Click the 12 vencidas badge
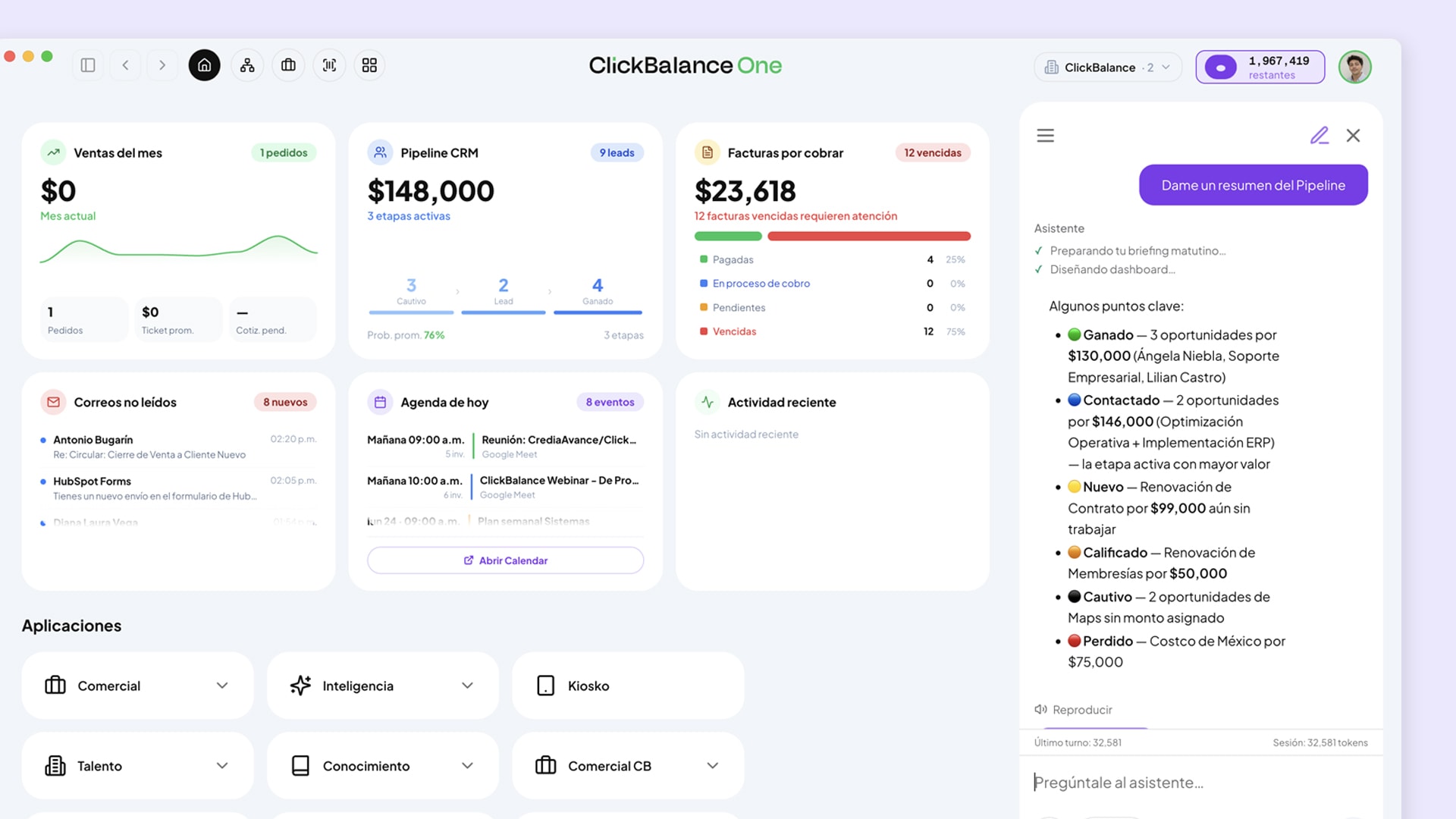Viewport: 1456px width, 819px height. (x=933, y=153)
